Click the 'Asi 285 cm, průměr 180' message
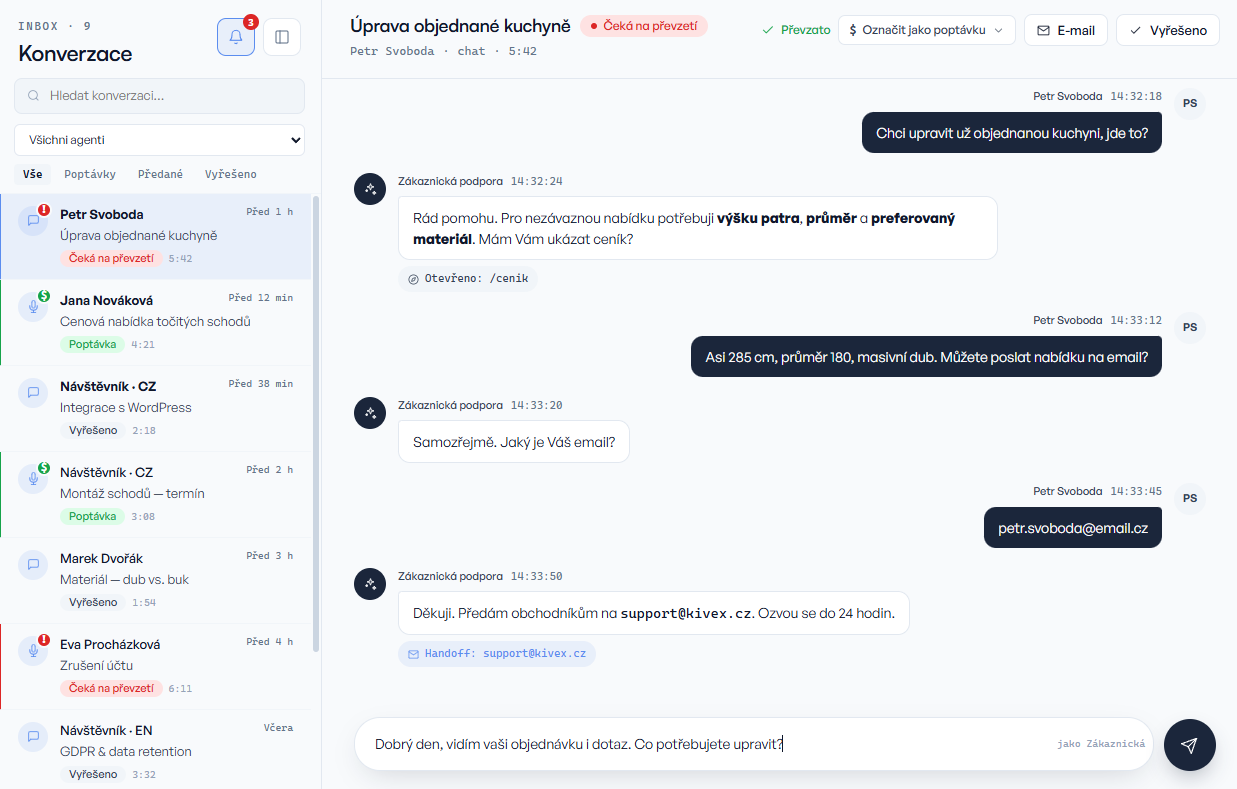 point(926,356)
